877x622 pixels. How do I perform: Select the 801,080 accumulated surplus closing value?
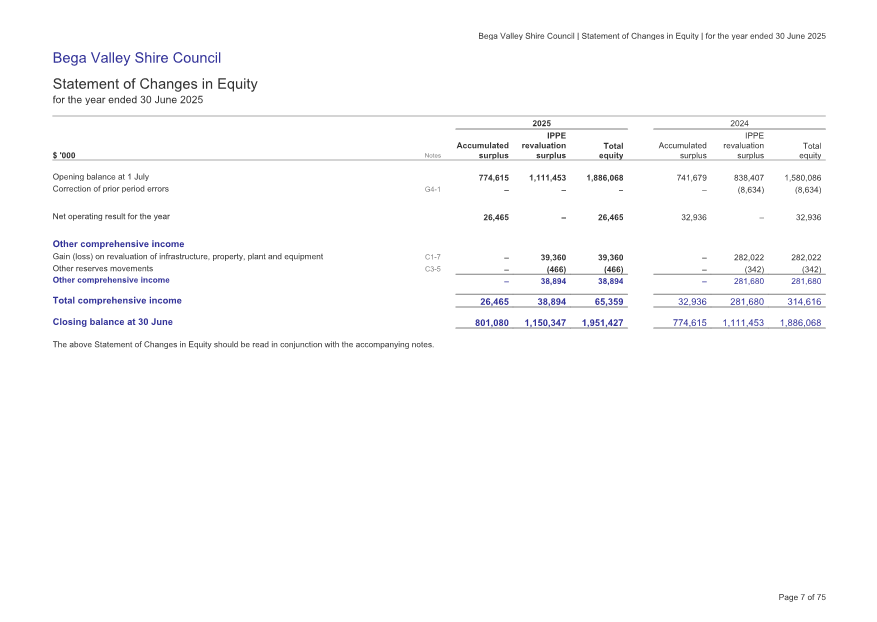point(487,323)
